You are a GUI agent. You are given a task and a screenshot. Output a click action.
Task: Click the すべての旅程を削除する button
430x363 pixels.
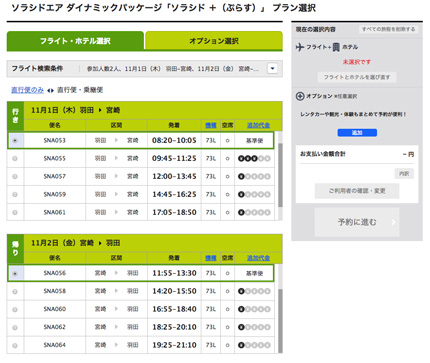[x=389, y=29]
